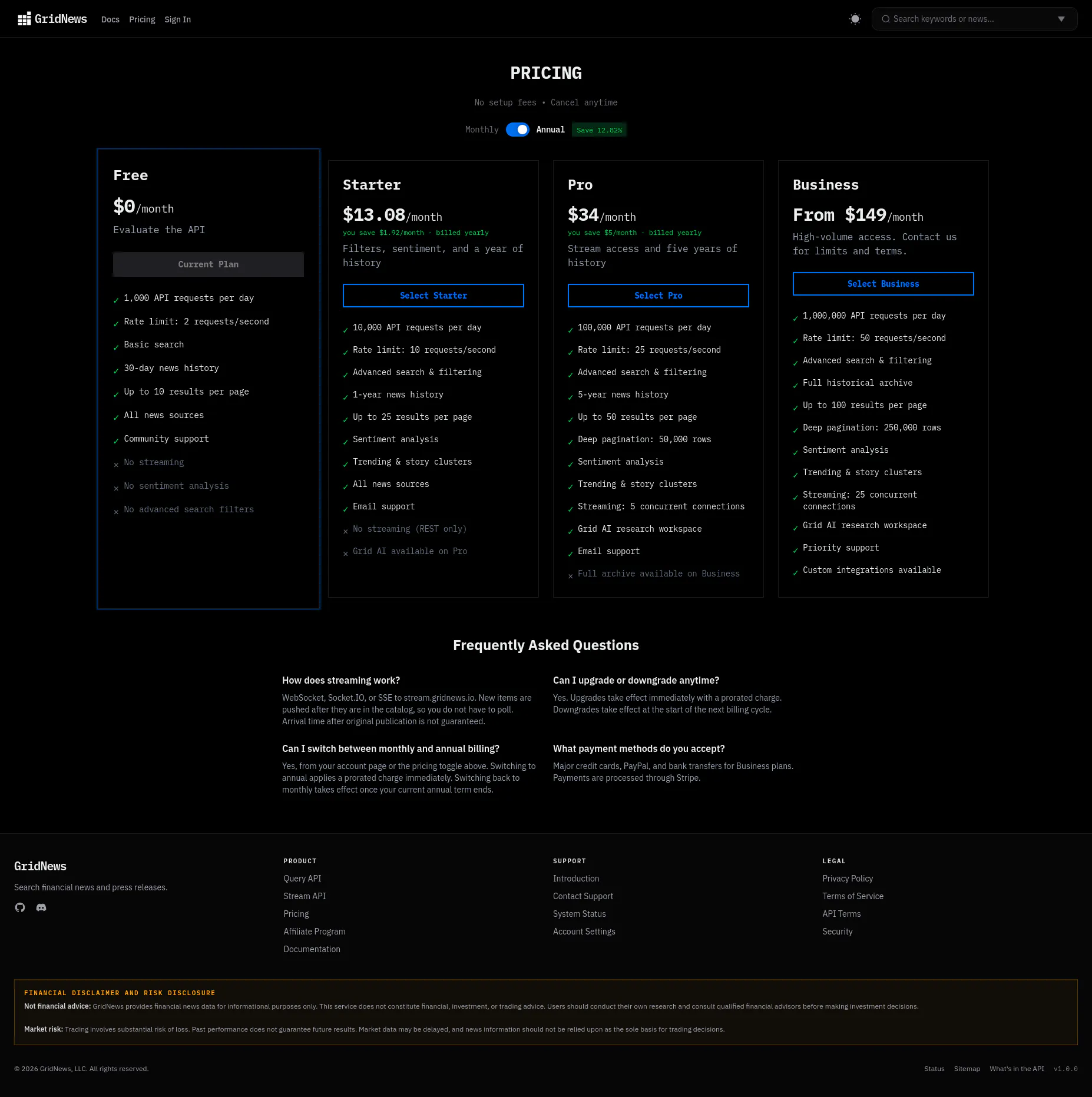Viewport: 1092px width, 1097px height.
Task: Open What's in the API link
Action: click(x=1017, y=1069)
